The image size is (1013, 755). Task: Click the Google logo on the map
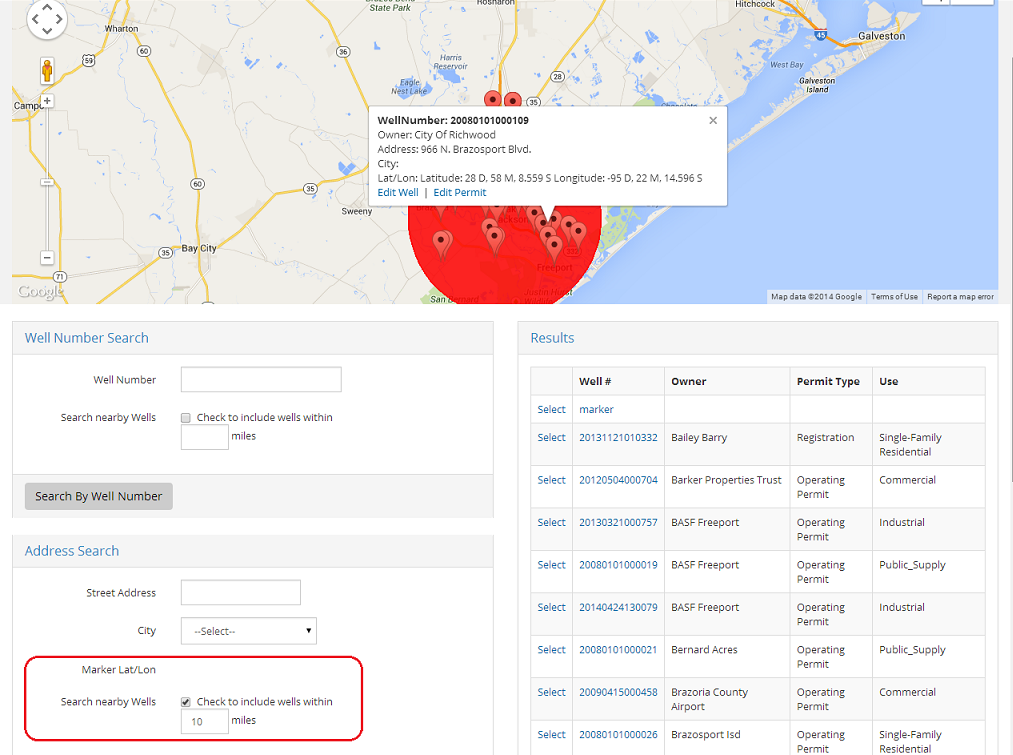click(40, 291)
